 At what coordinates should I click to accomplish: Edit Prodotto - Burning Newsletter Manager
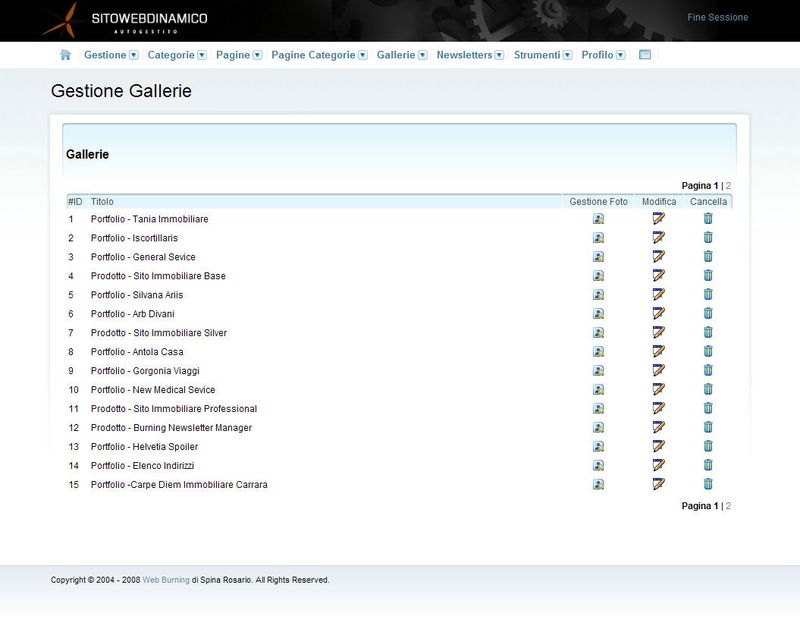point(659,427)
